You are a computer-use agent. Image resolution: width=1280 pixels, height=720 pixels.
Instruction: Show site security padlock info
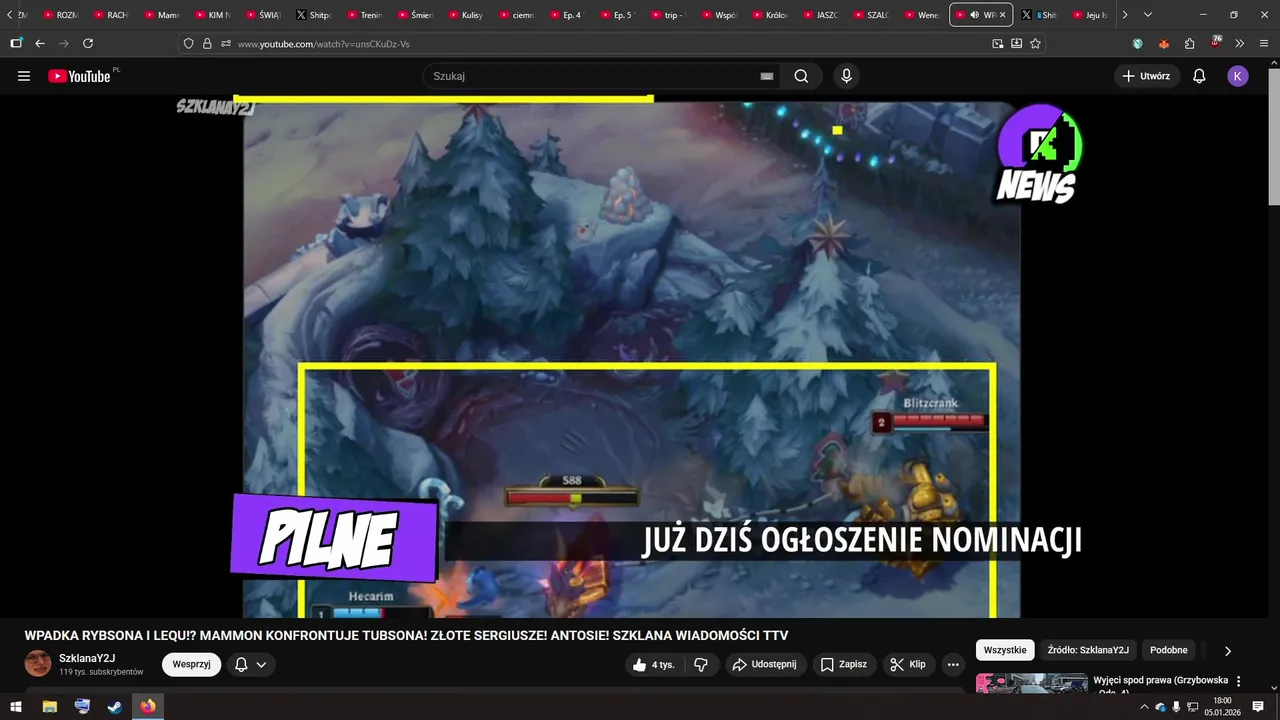207,44
